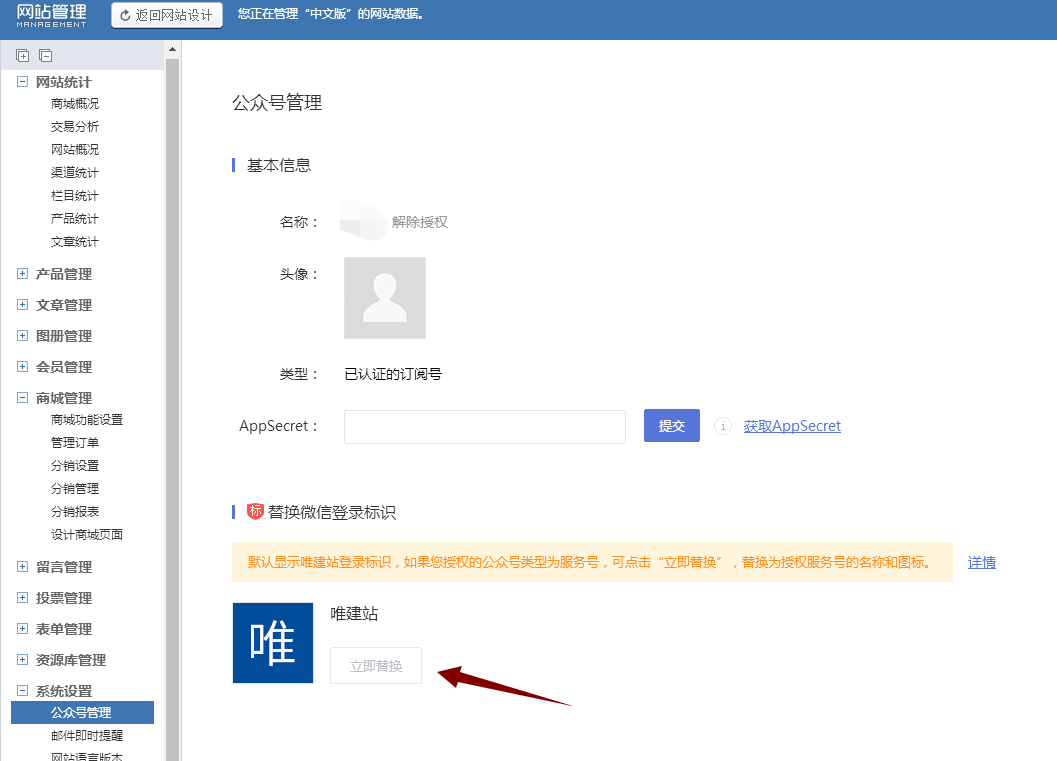This screenshot has height=761, width=1057.
Task: Click the 立即替换 button
Action: pyautogui.click(x=376, y=666)
